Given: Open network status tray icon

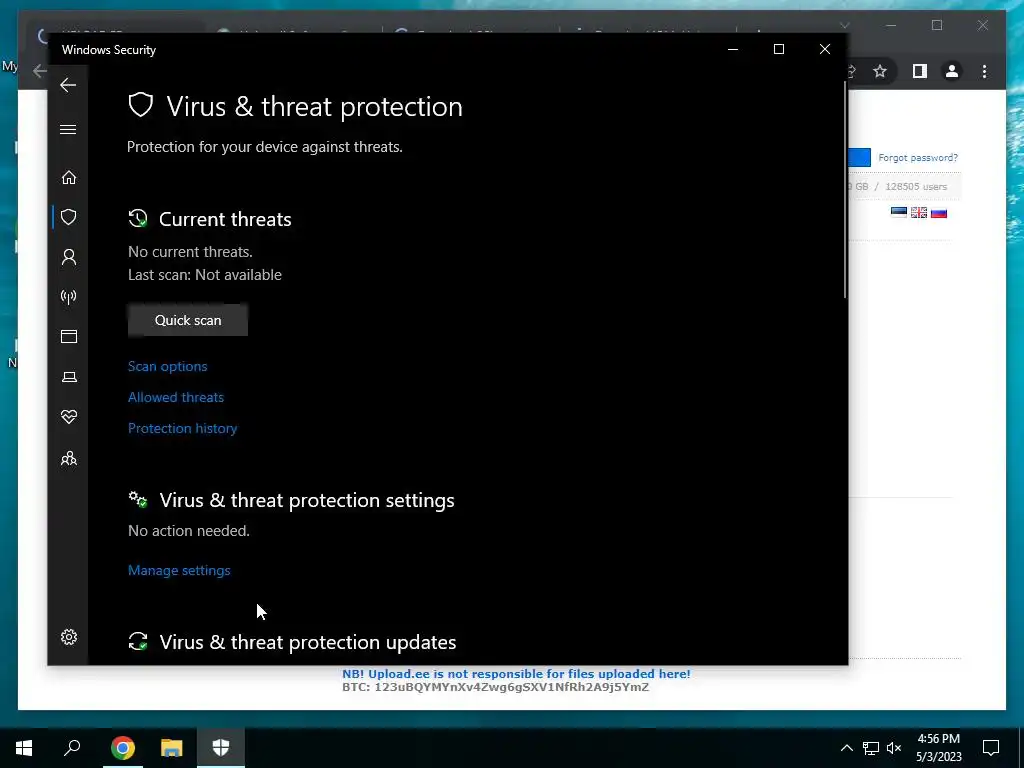Looking at the screenshot, I should pyautogui.click(x=871, y=748).
